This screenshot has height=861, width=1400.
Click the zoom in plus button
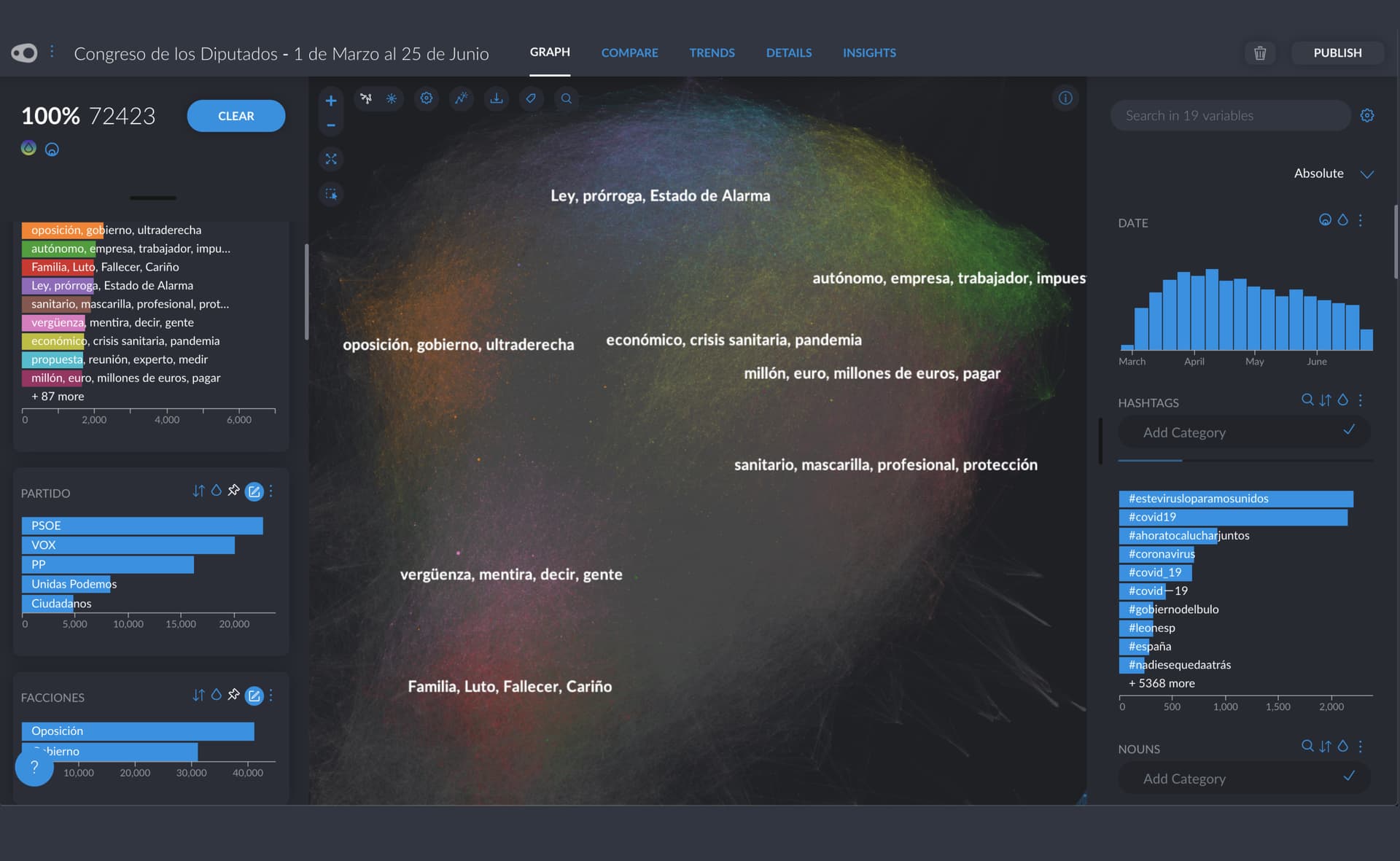(331, 101)
